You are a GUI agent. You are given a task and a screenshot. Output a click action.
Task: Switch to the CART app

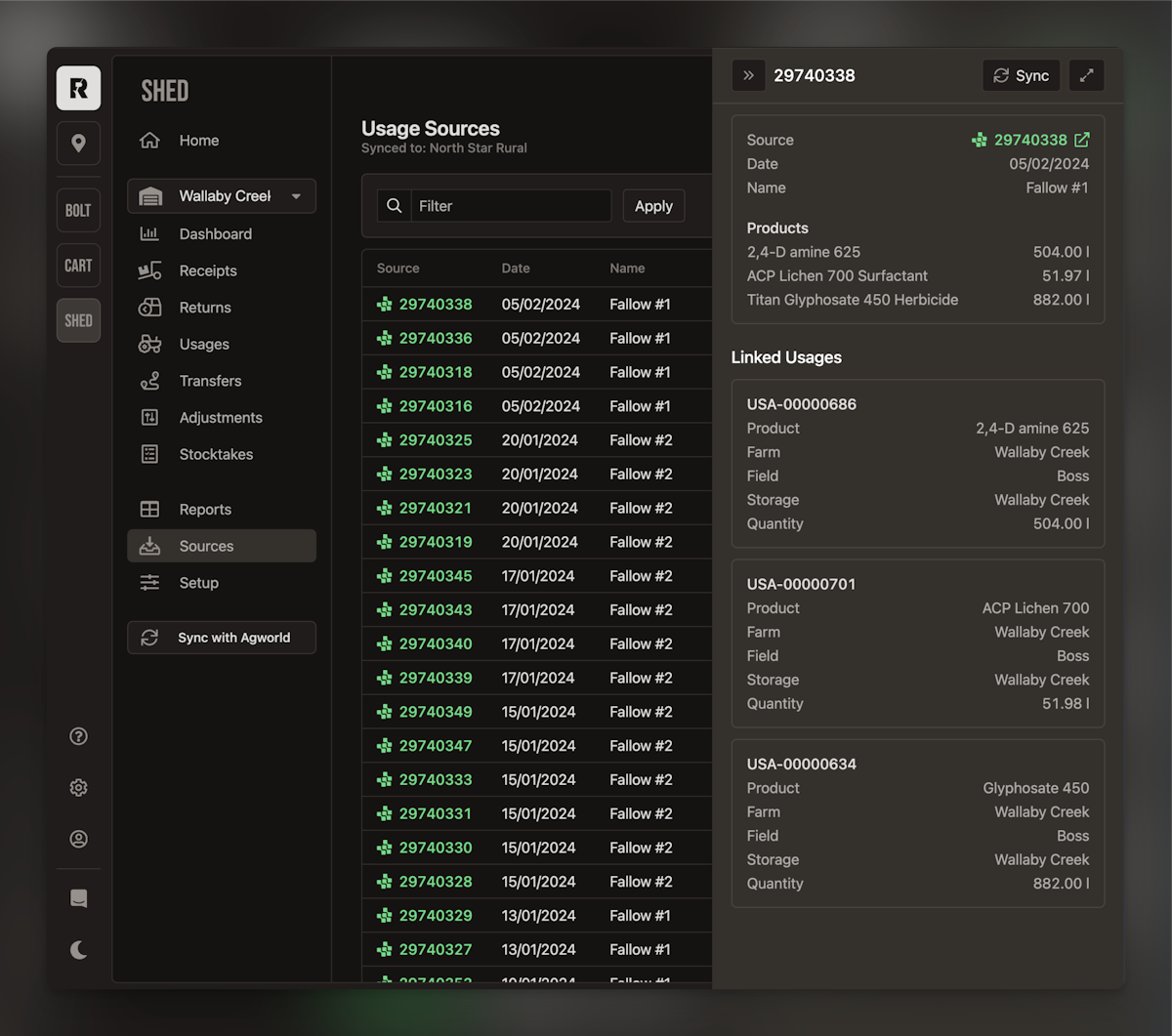[x=78, y=266]
